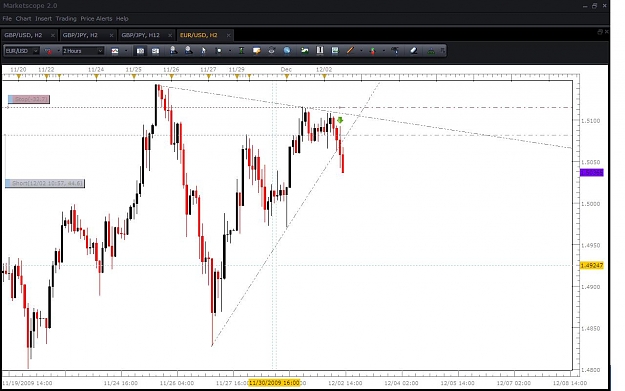The height and width of the screenshot is (391, 625).
Task: Click the yellow 1.49247 price label
Action: pyautogui.click(x=592, y=265)
